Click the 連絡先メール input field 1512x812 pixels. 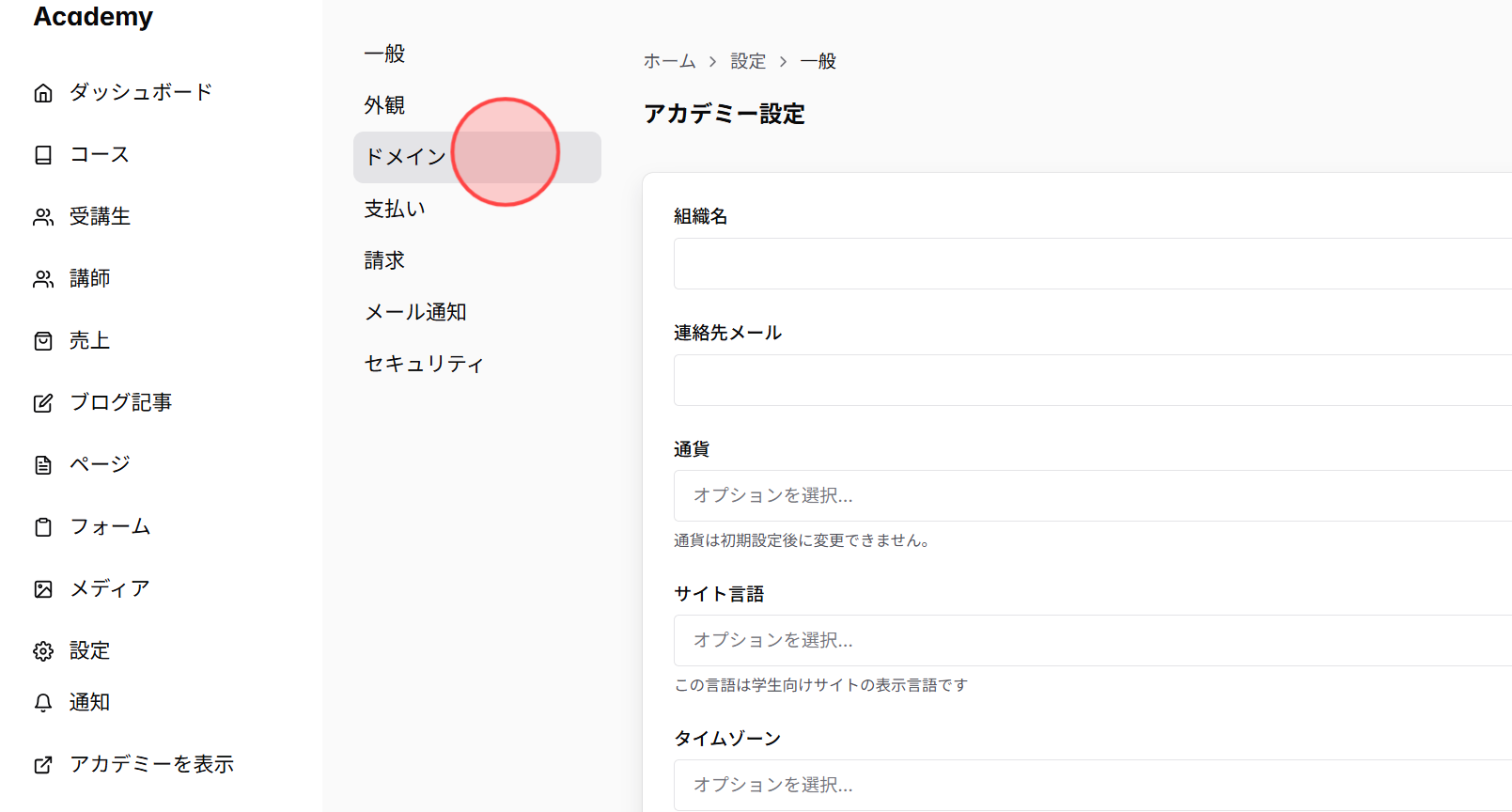click(x=1093, y=381)
